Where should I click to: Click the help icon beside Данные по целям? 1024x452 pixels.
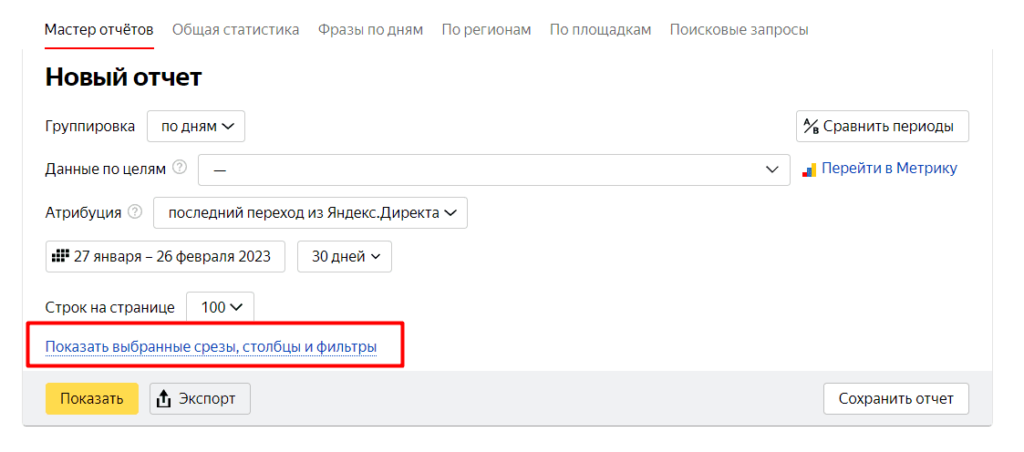tap(180, 168)
